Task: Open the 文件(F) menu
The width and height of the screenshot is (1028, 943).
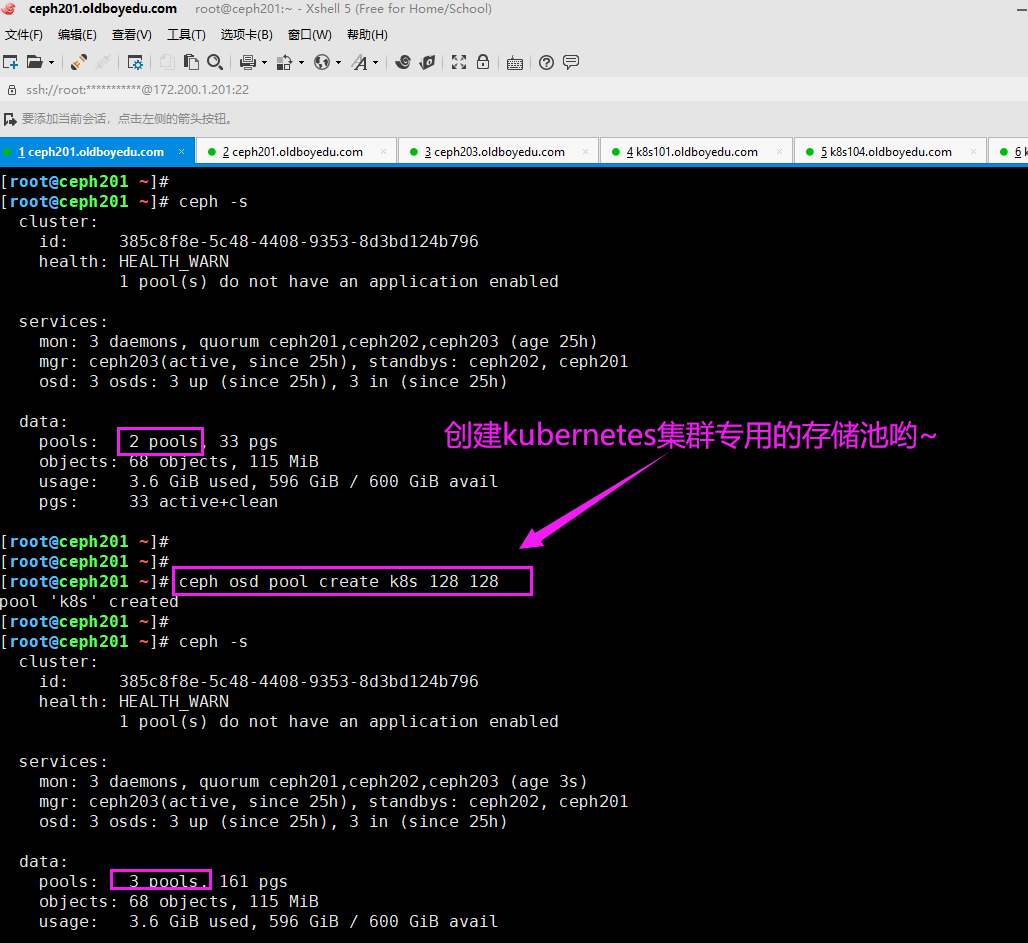Action: click(x=24, y=35)
